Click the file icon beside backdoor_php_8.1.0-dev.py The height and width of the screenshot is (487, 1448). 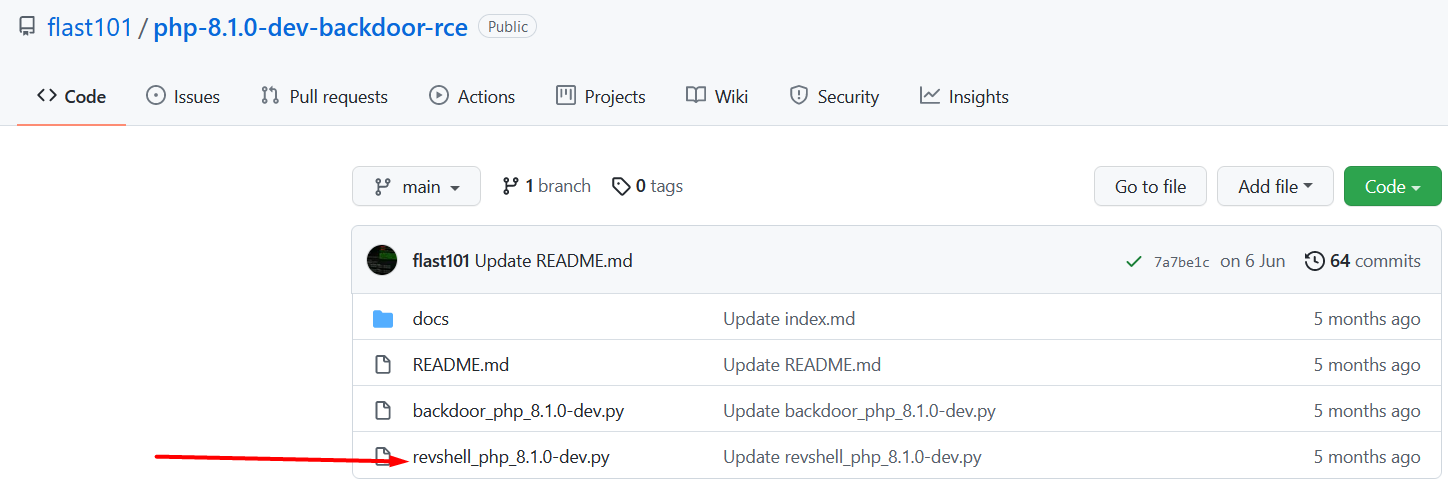(382, 411)
